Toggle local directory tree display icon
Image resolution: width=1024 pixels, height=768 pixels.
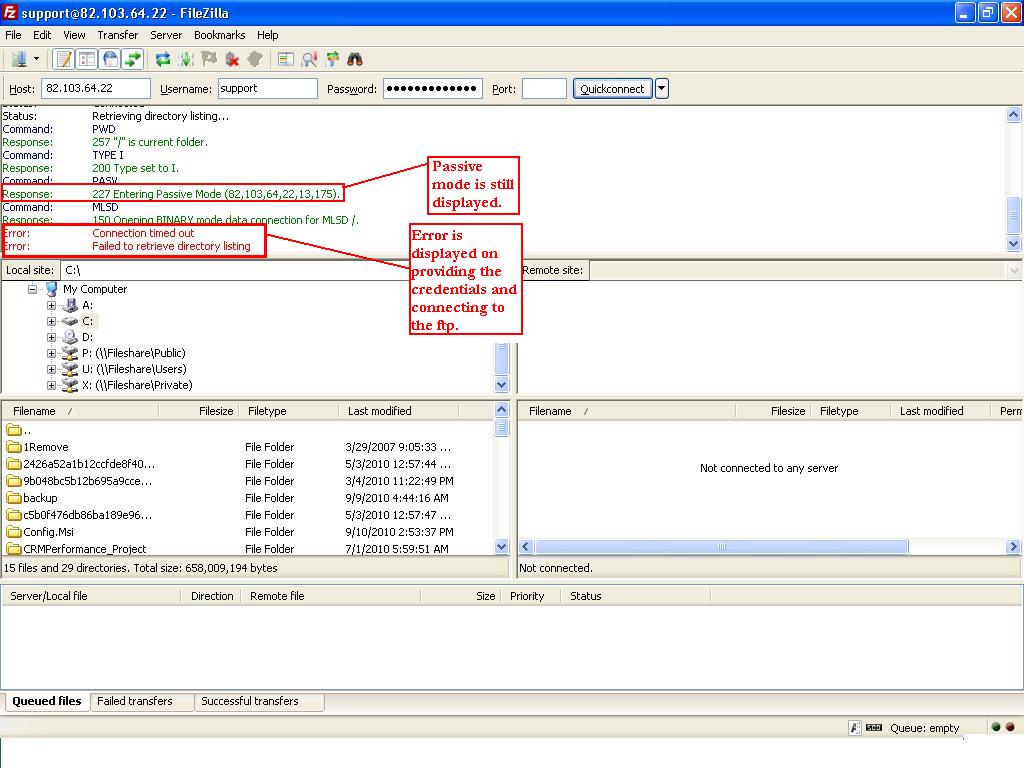pyautogui.click(x=87, y=59)
